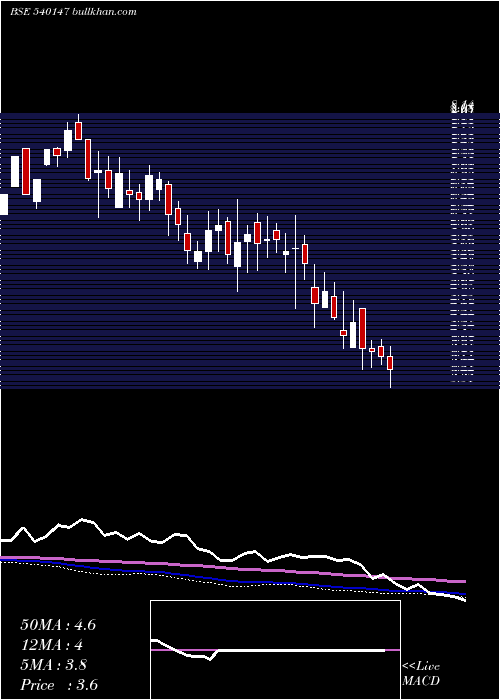Click the "50MA : 4.6" reading
Image resolution: width=500 pixels, height=700 pixels.
point(58,625)
